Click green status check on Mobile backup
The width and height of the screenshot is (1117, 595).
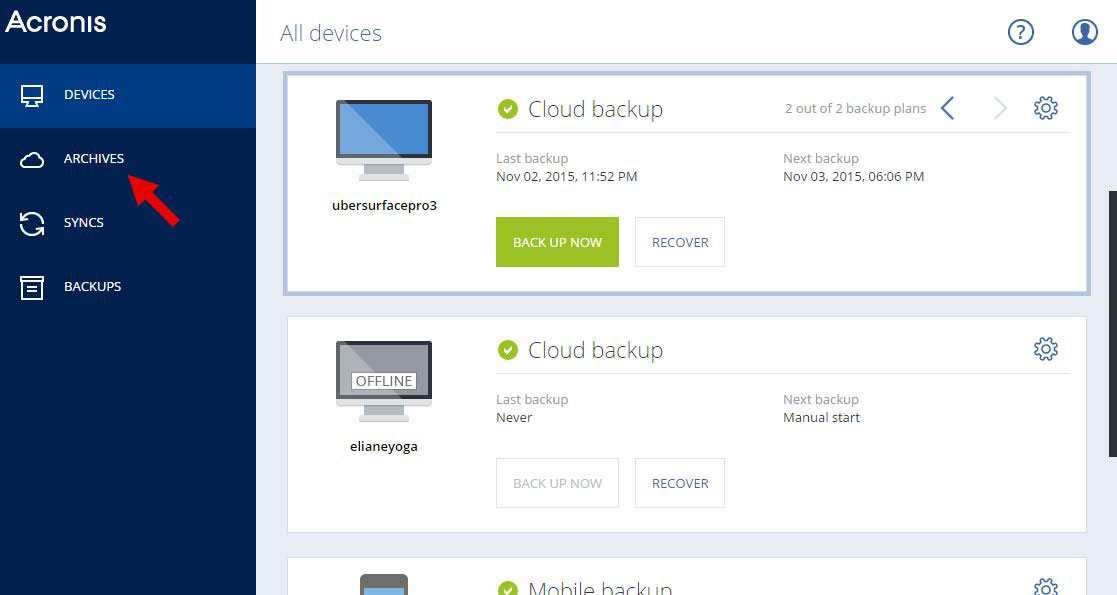point(507,588)
